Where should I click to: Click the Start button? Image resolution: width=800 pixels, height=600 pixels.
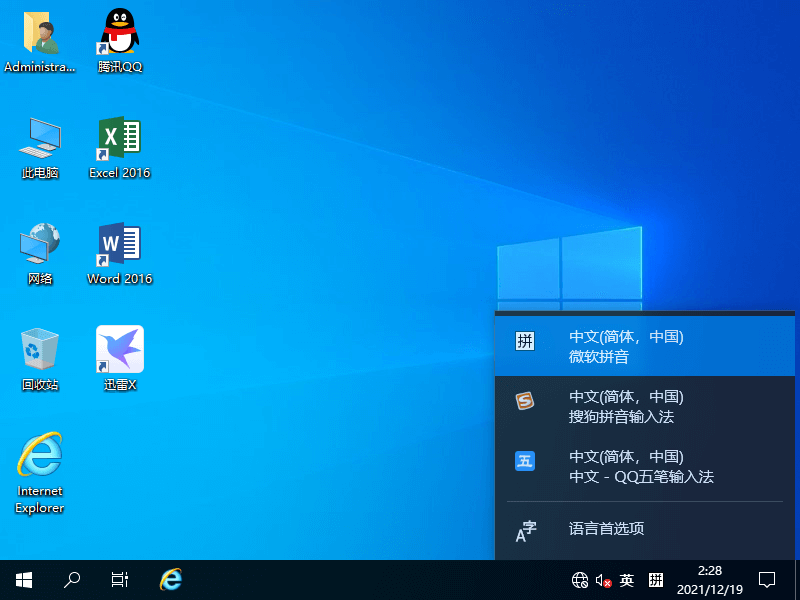(23, 579)
